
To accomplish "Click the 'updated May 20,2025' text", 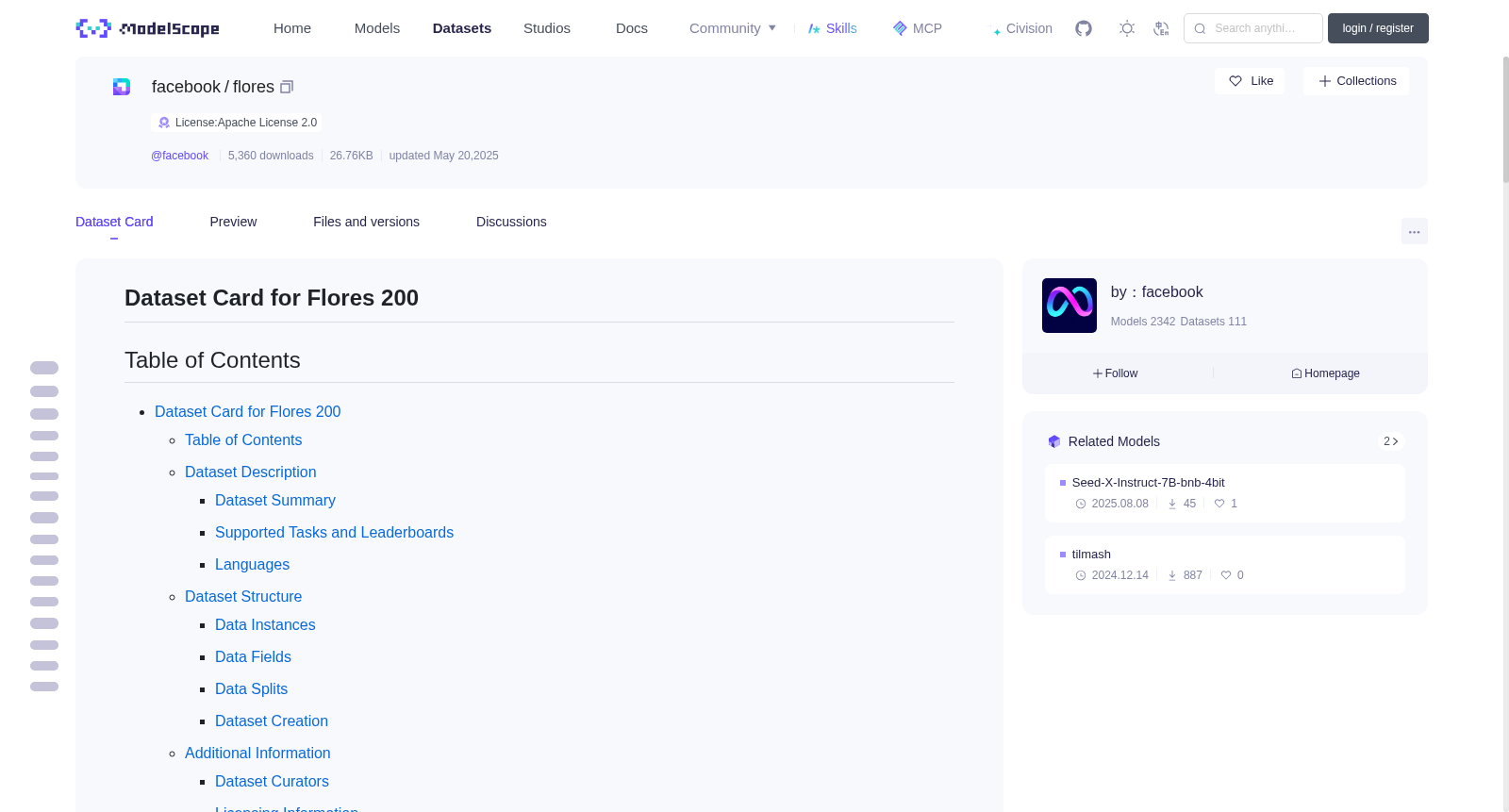I will tap(443, 156).
